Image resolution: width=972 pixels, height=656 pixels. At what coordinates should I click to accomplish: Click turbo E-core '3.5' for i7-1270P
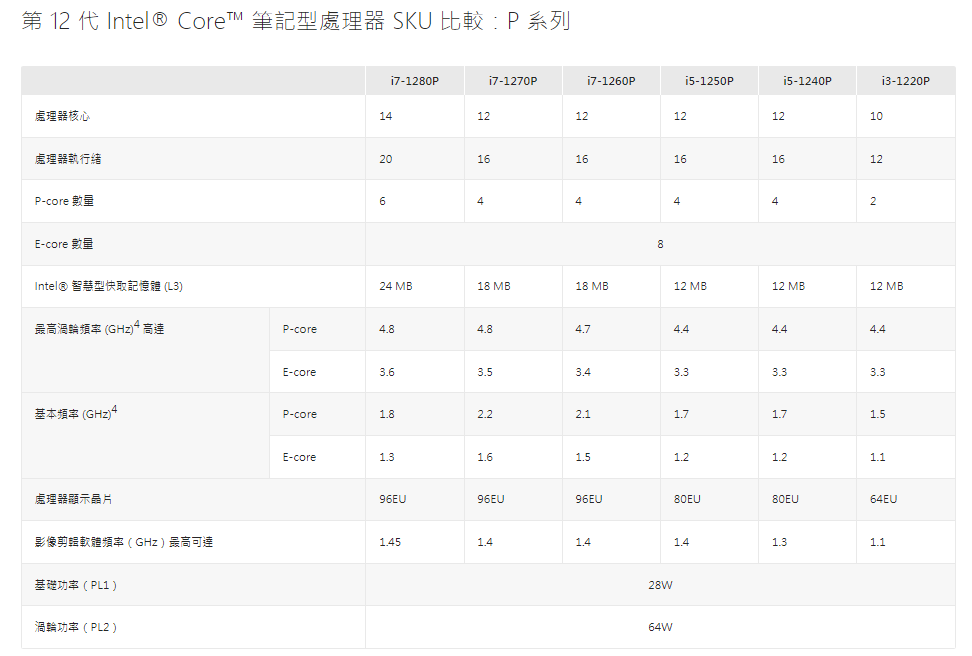coord(485,372)
